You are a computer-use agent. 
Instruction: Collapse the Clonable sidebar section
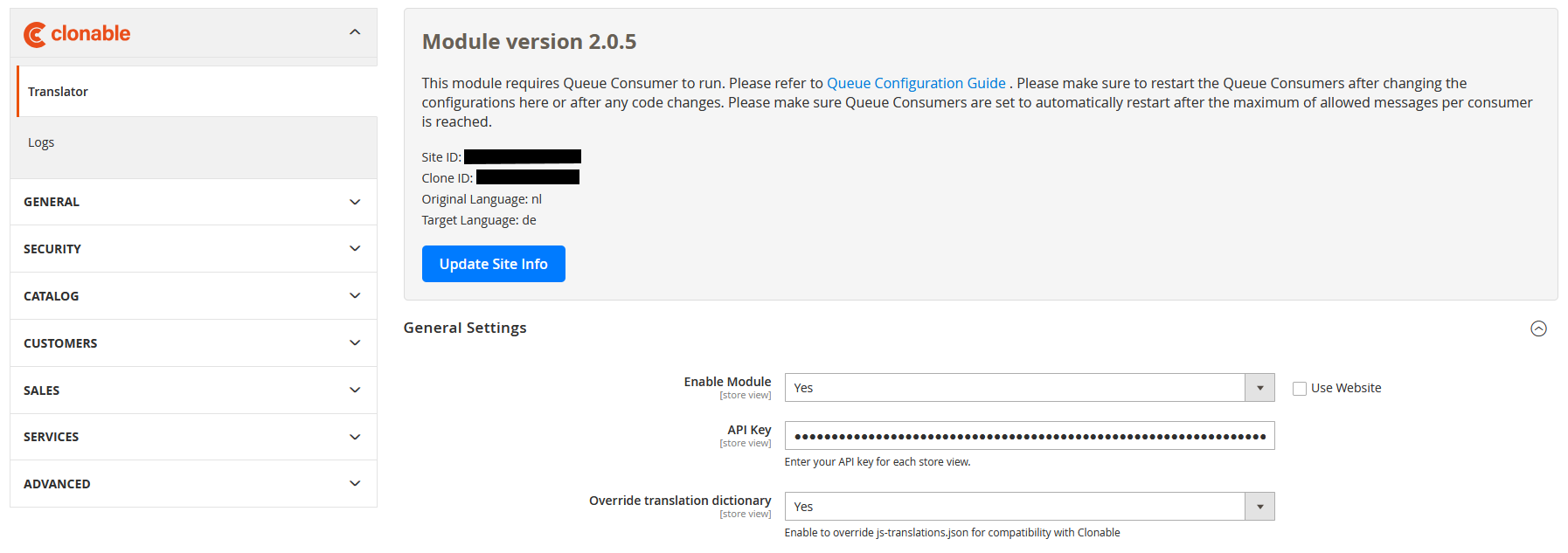point(355,32)
